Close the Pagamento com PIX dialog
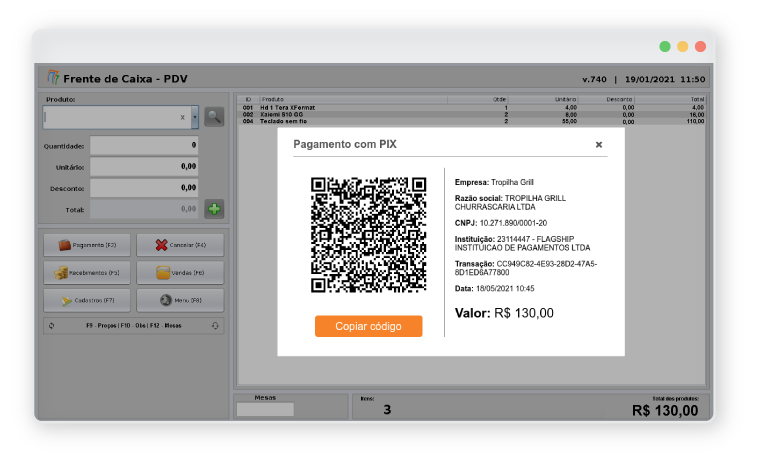The height and width of the screenshot is (463, 758). point(599,145)
